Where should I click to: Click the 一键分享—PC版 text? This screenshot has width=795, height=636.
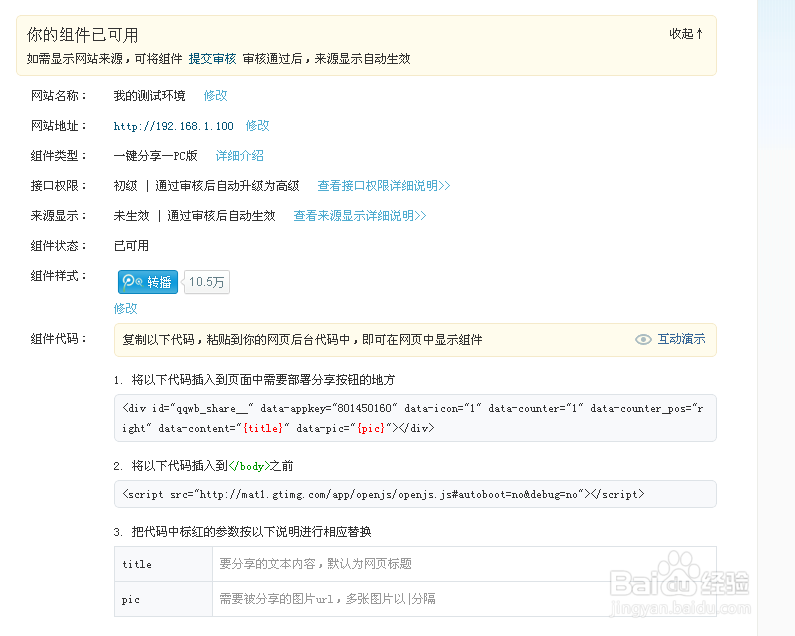pos(156,156)
